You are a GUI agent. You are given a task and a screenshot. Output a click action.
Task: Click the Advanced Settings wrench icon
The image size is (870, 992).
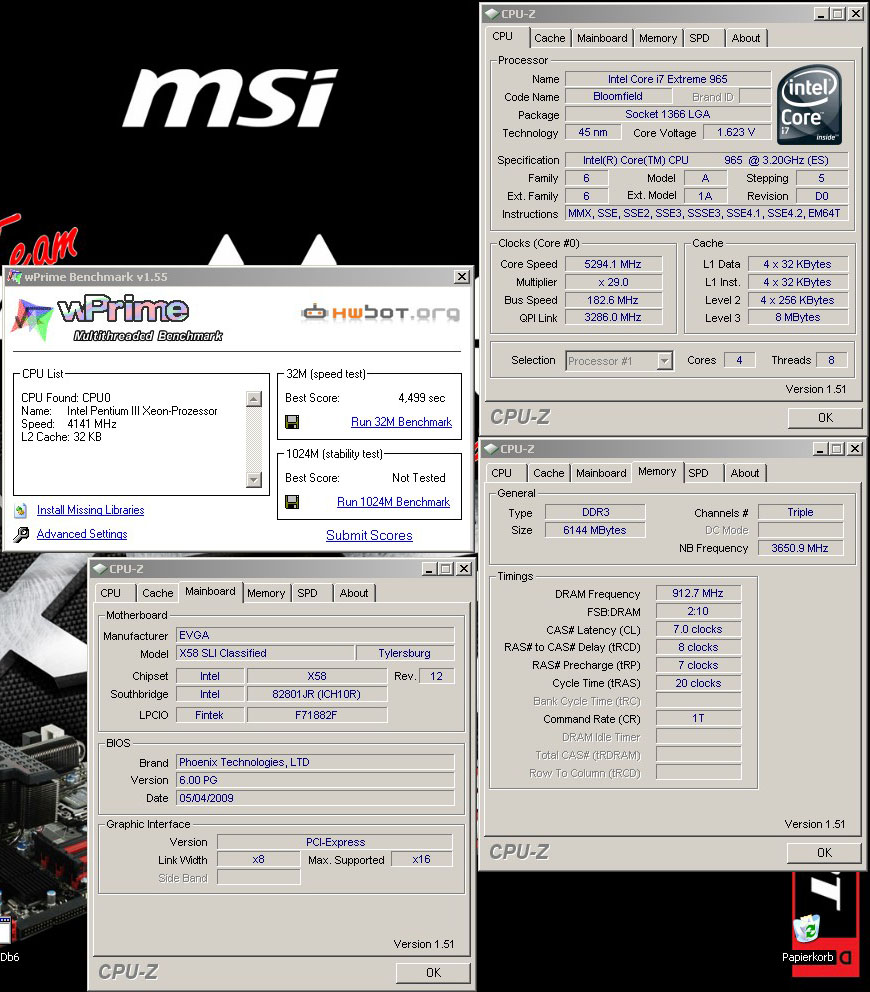21,535
